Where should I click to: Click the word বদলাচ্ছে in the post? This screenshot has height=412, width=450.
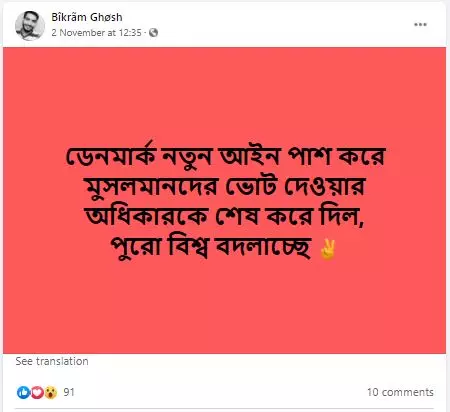click(263, 248)
